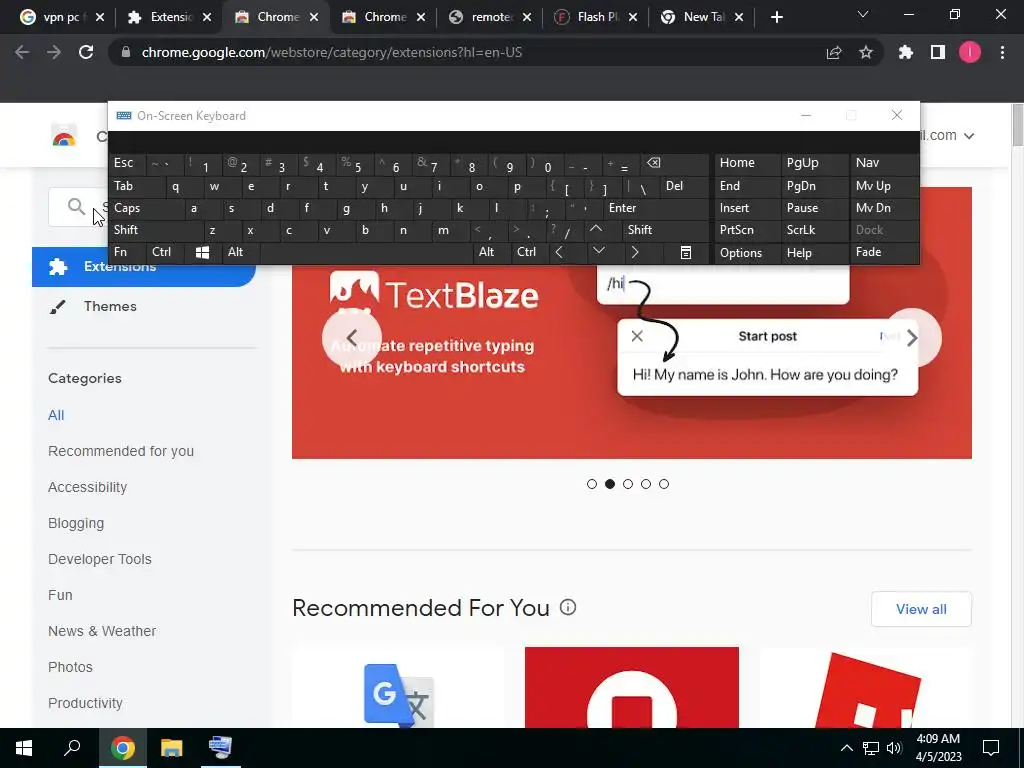Click the Windows logo key on On-Screen Keyboard
1024x768 pixels.
[x=202, y=252]
